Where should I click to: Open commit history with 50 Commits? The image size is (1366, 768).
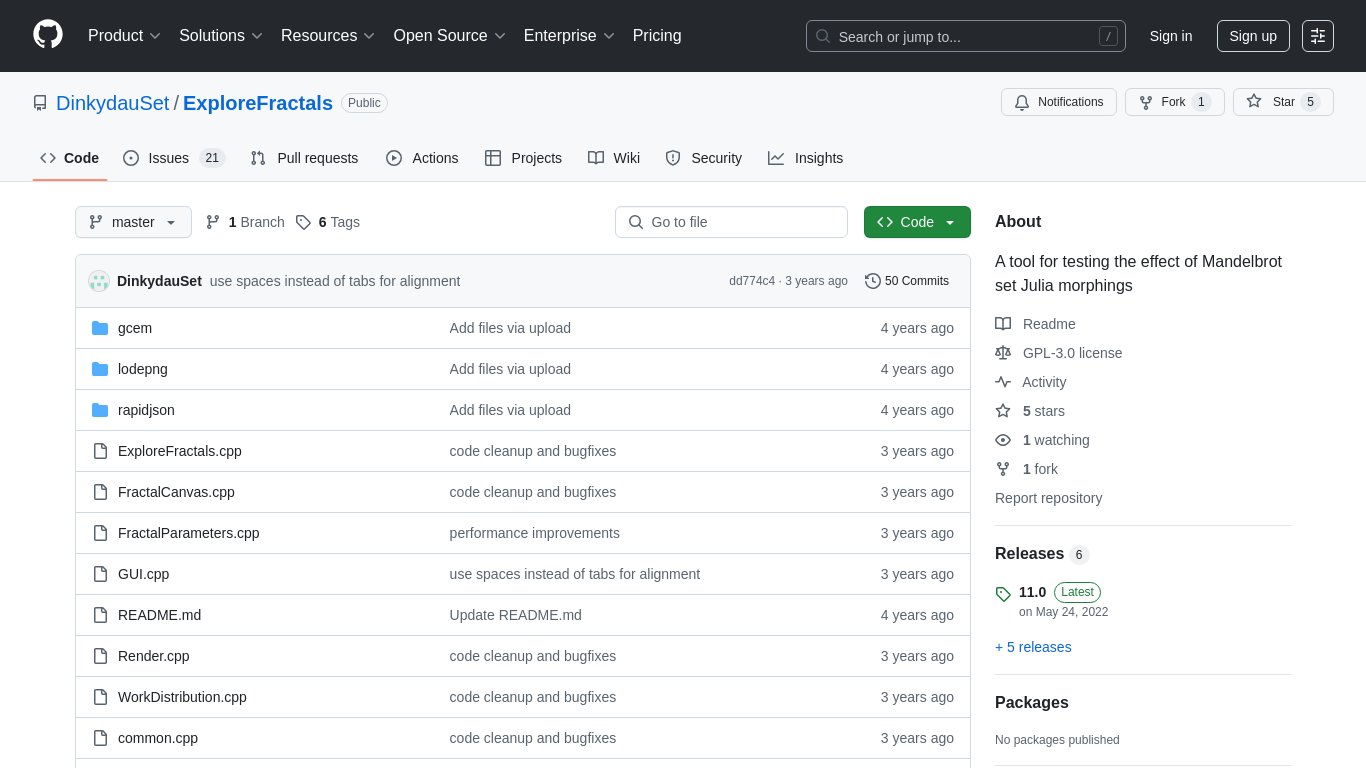[x=907, y=281]
